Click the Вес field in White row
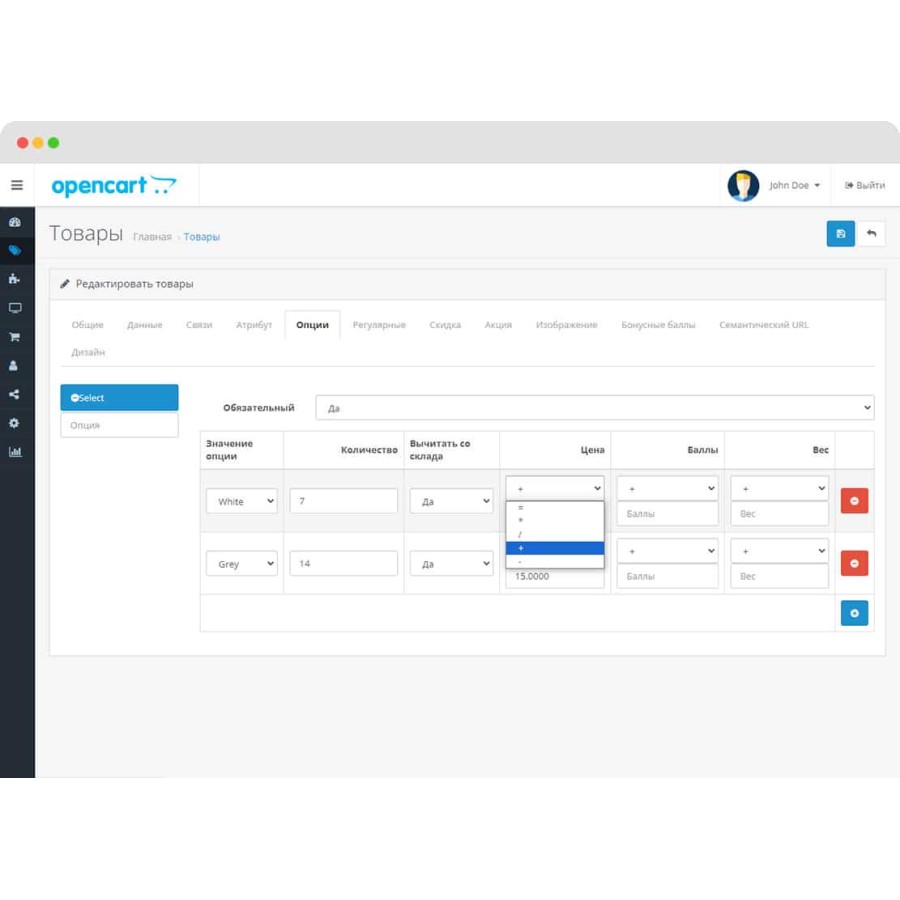 pyautogui.click(x=779, y=513)
